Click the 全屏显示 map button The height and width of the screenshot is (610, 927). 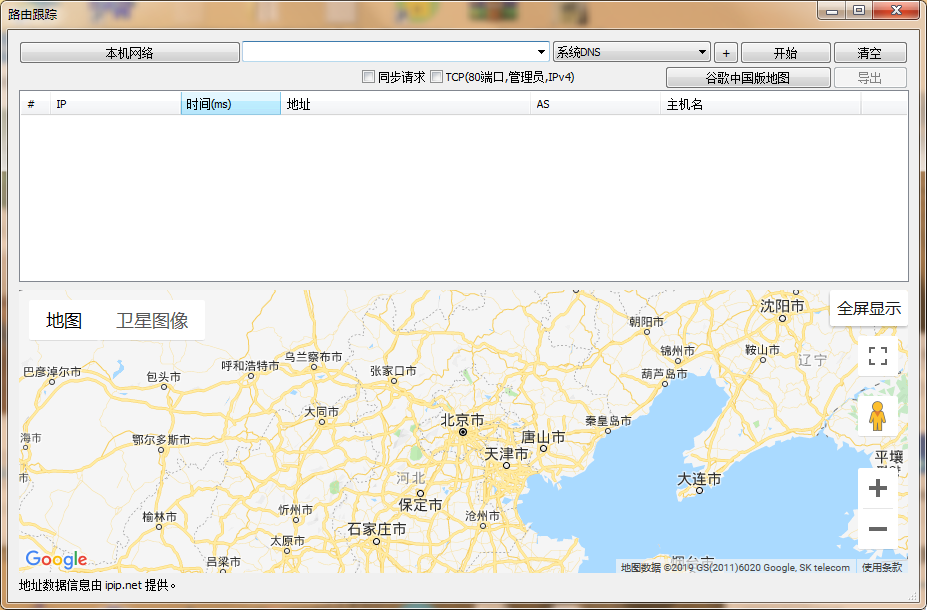(868, 308)
